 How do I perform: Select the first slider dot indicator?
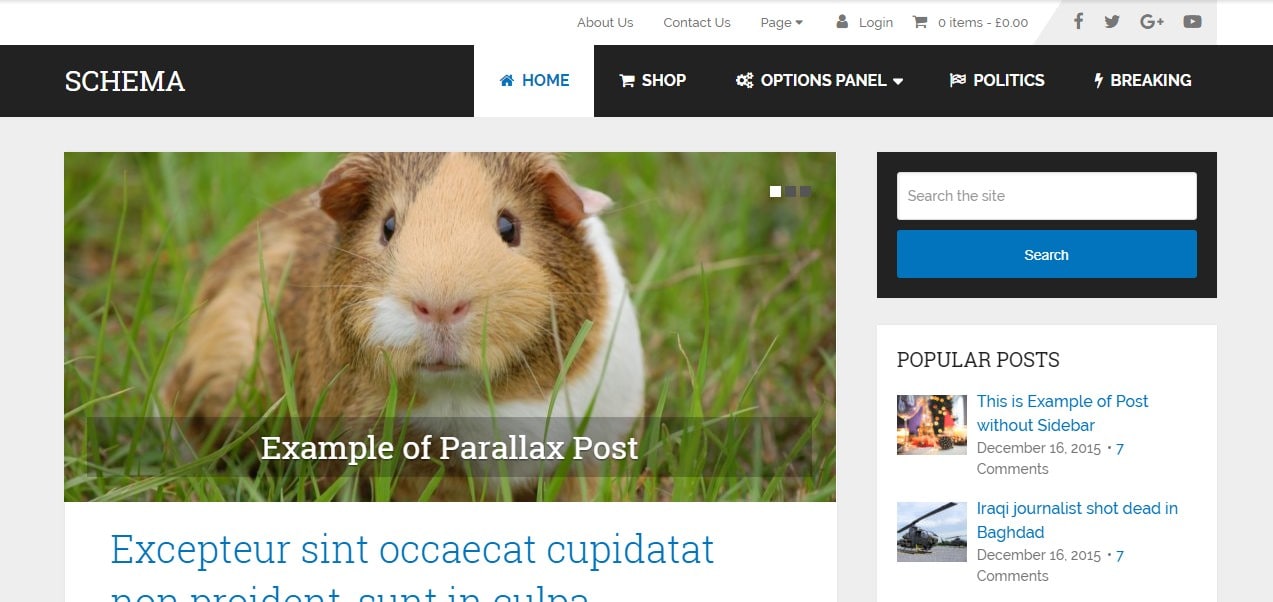(x=775, y=191)
